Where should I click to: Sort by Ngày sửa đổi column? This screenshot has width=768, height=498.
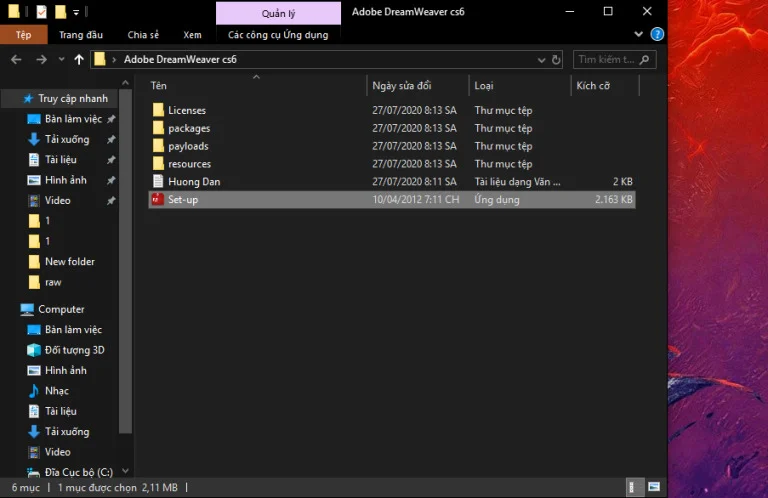(x=402, y=86)
